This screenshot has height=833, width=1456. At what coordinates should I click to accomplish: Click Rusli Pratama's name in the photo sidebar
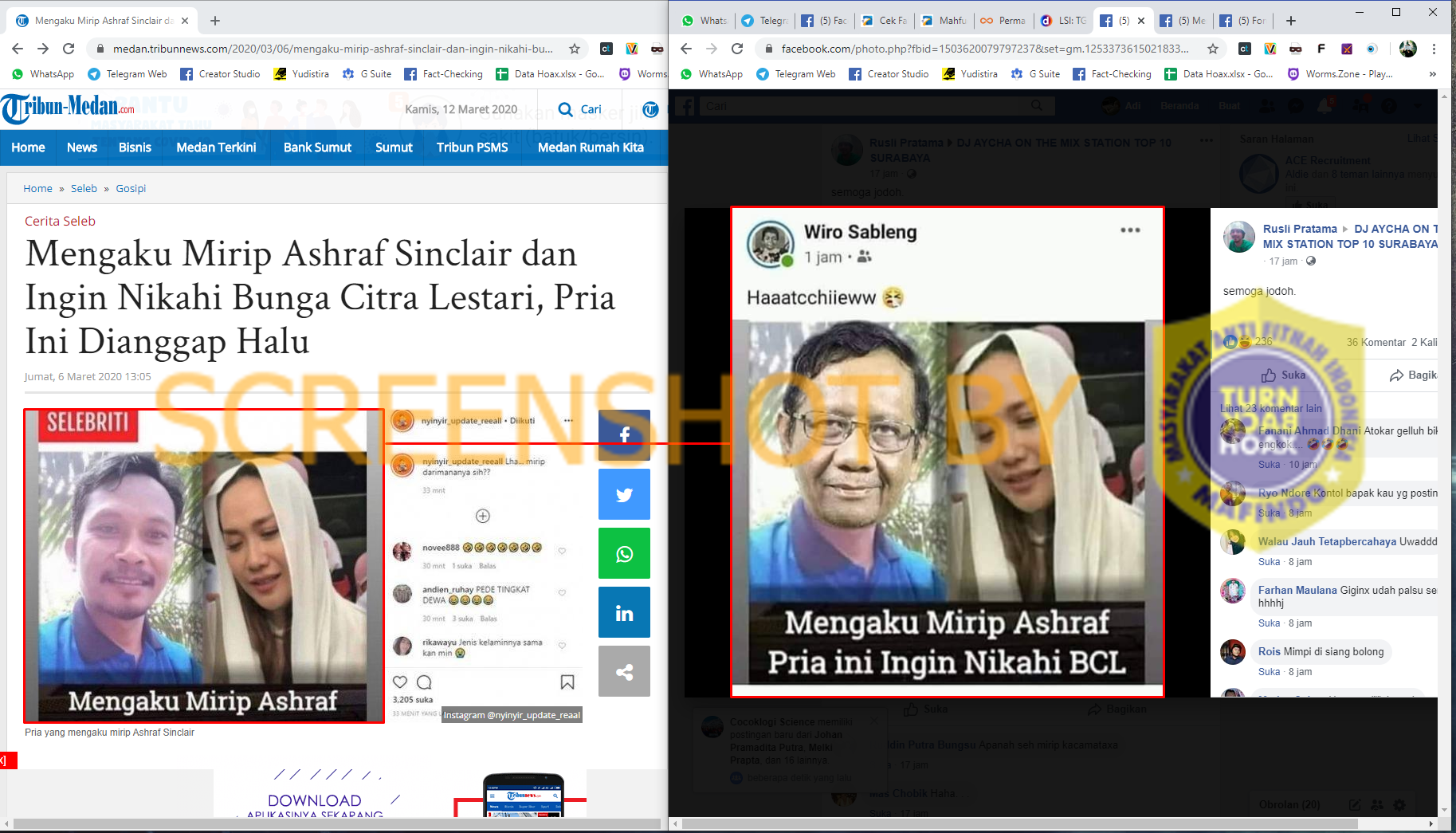click(x=1300, y=229)
